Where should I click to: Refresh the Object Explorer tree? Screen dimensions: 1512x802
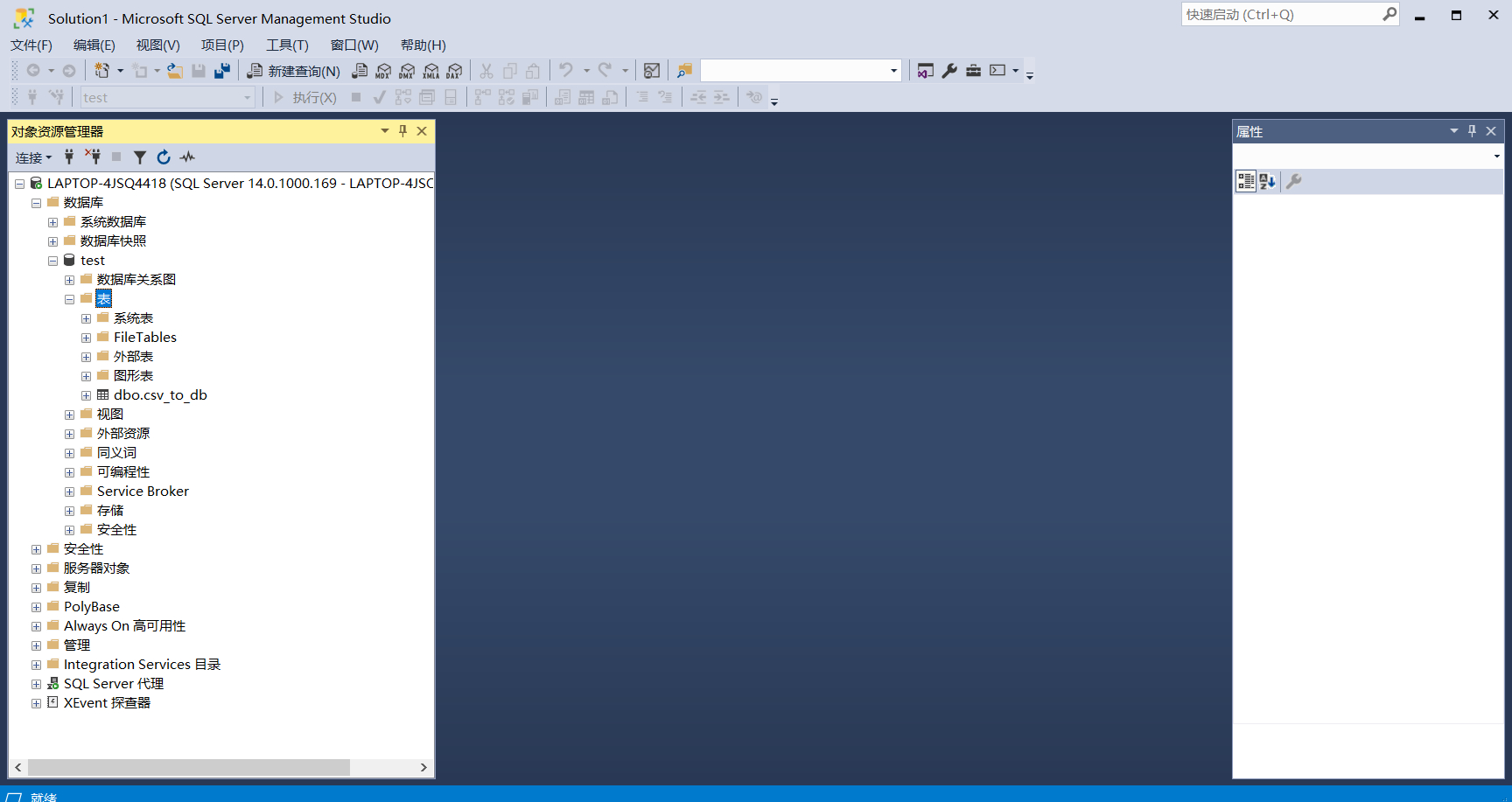164,157
